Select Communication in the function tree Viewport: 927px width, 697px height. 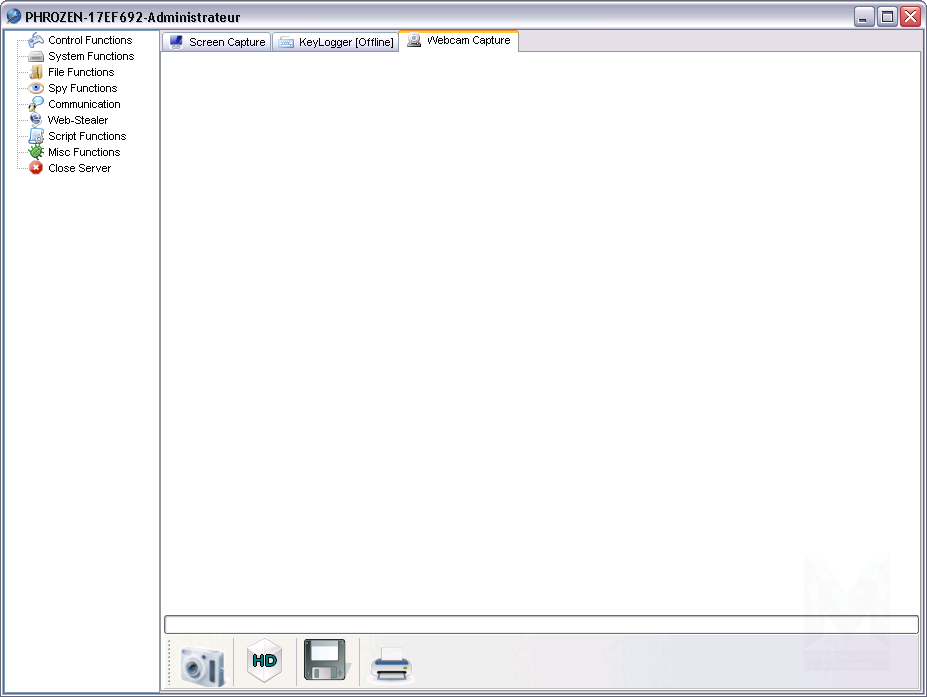pos(84,104)
